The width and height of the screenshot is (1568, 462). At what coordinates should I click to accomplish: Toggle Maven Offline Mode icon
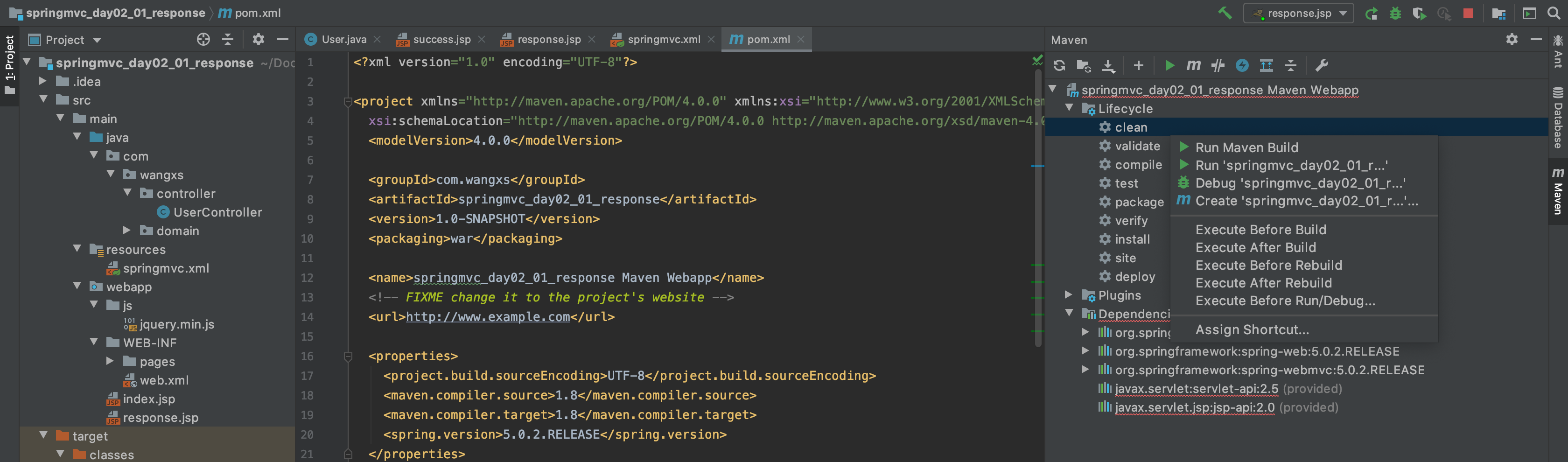point(1218,66)
